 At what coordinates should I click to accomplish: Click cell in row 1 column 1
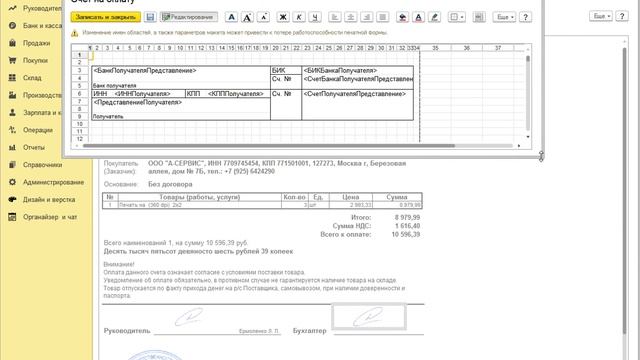pos(91,55)
